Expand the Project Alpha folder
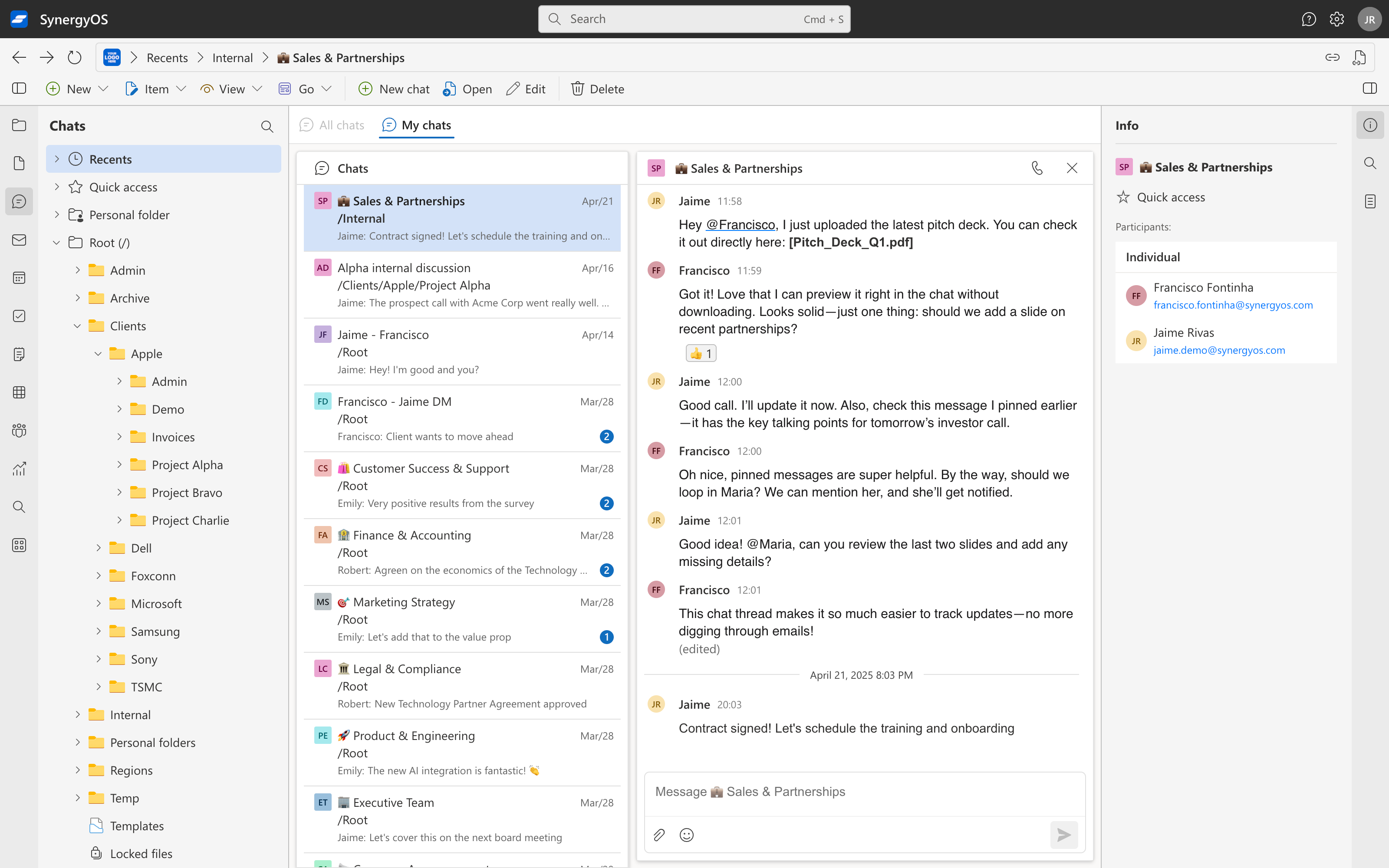This screenshot has height=868, width=1389. coord(119,464)
